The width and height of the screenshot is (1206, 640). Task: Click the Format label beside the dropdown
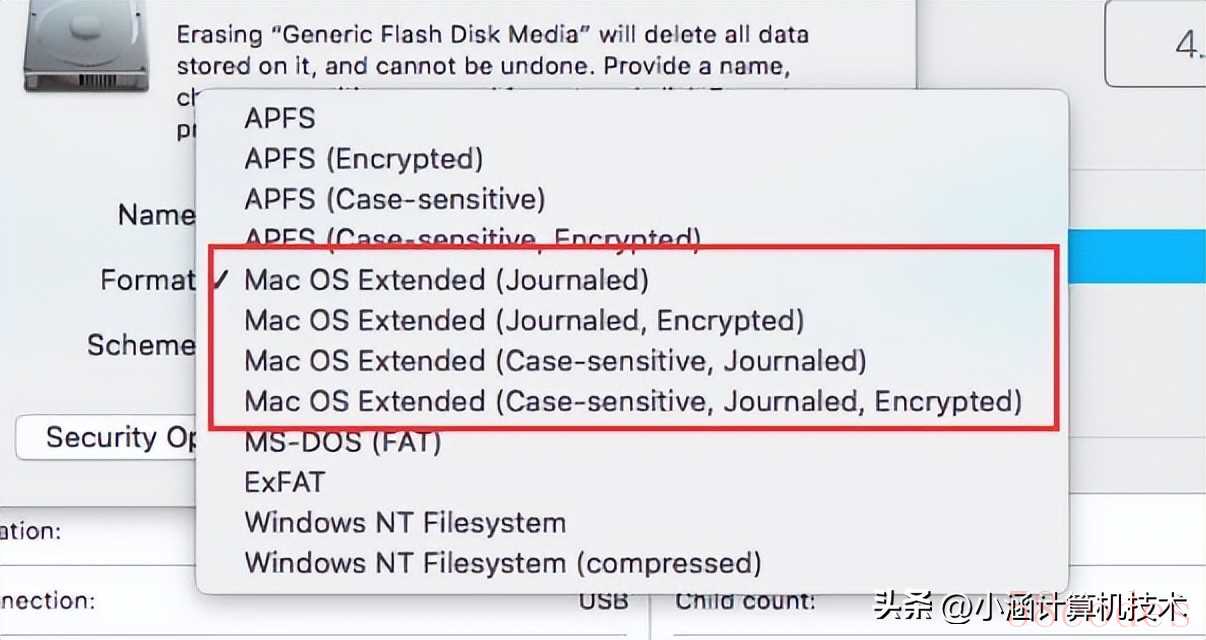click(x=148, y=279)
